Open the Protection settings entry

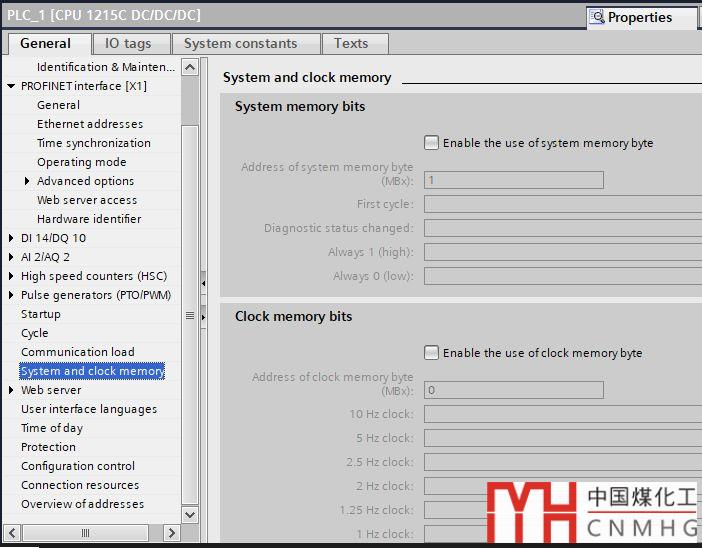pos(48,447)
